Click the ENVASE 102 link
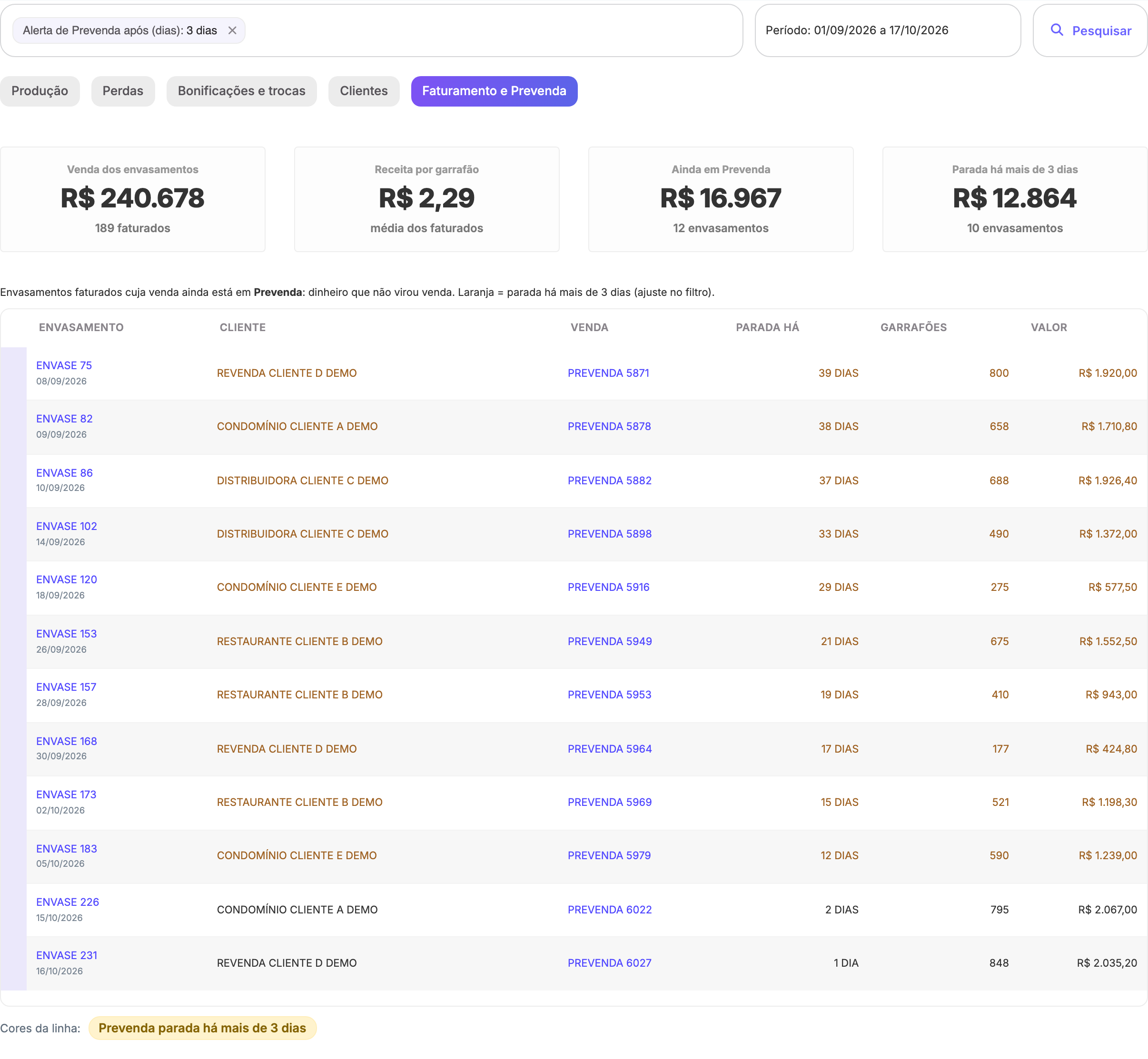Screen dimensions: 1148x1059 click(x=67, y=526)
